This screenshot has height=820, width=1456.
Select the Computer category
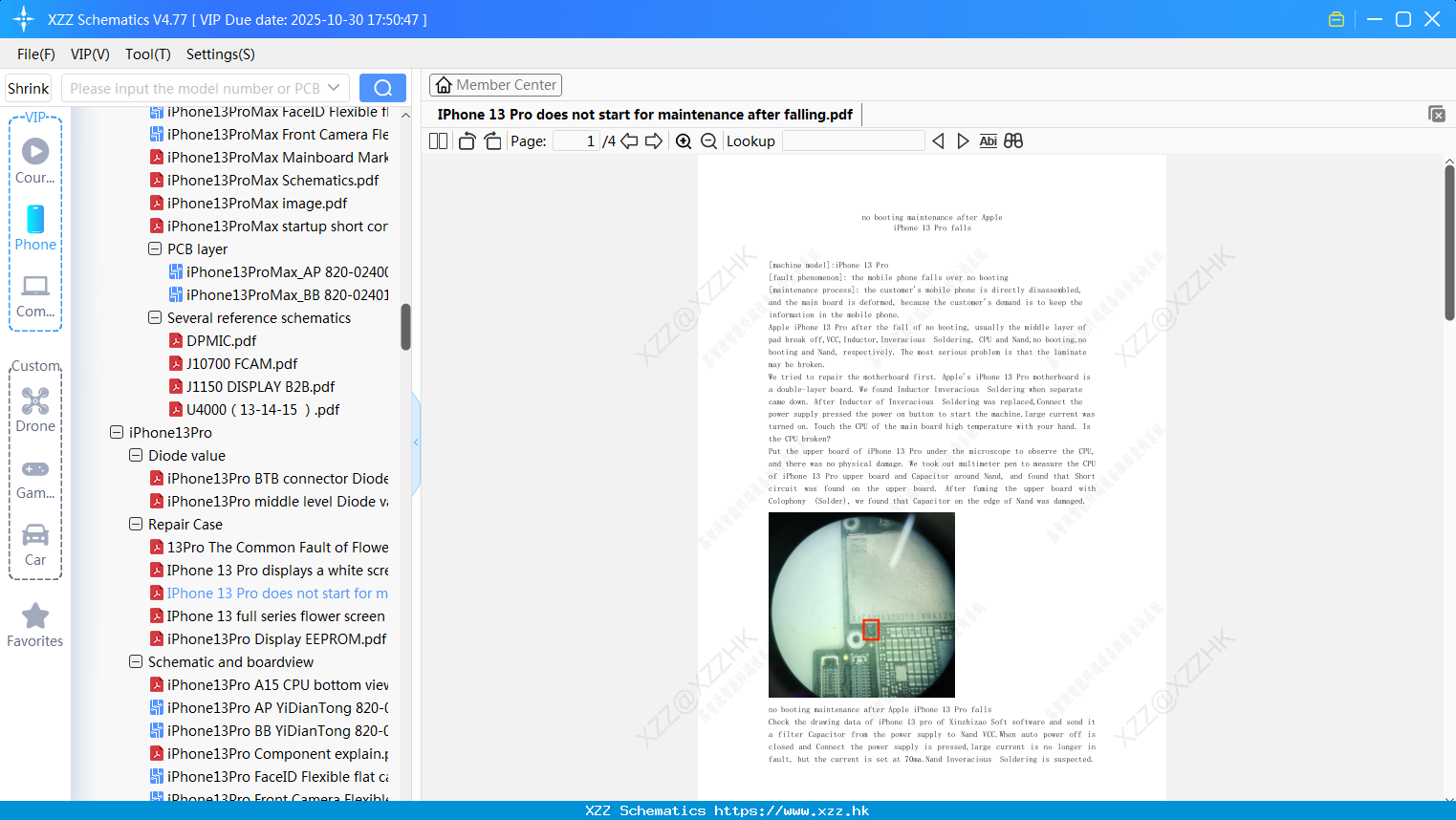coord(35,296)
